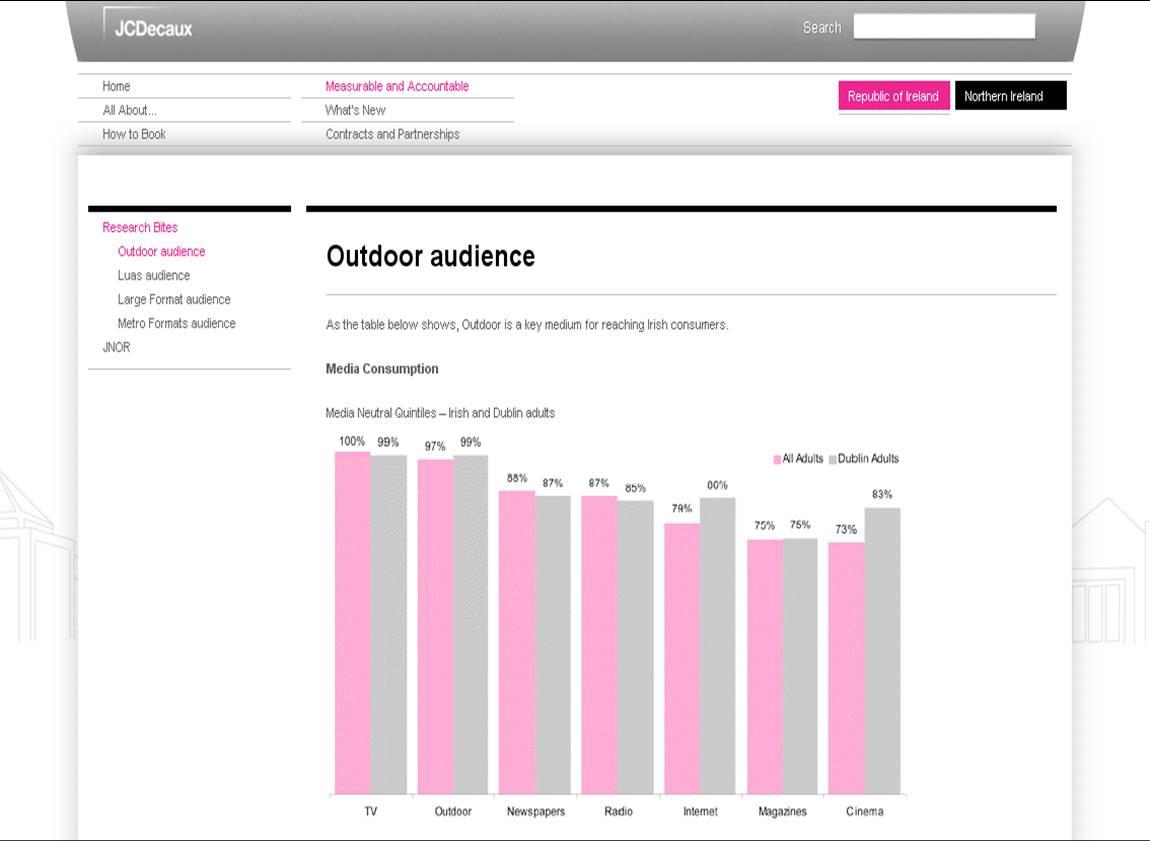Open the What's New section
Screen dimensions: 1150x841
click(355, 110)
